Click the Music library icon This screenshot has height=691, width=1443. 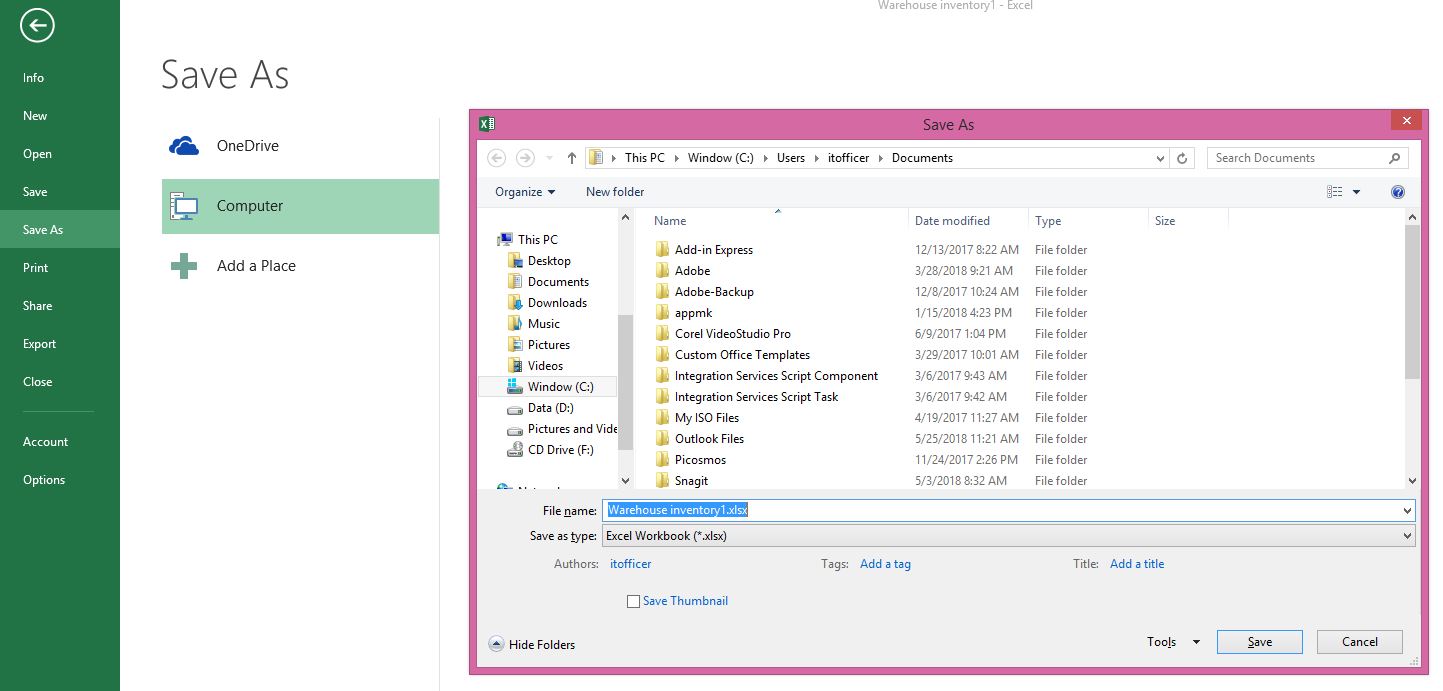[515, 324]
